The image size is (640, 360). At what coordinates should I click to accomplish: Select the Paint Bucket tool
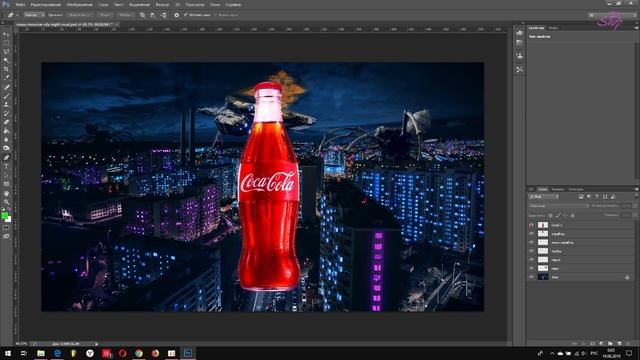pos(6,131)
